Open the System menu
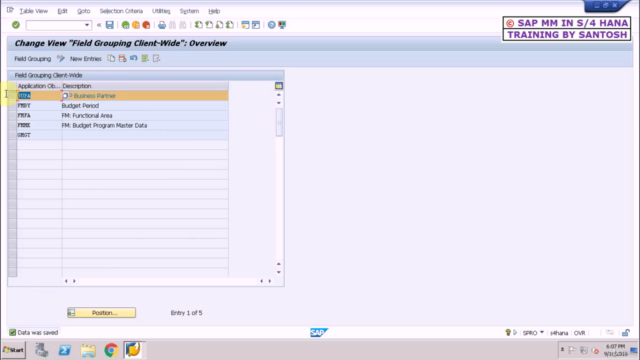The height and width of the screenshot is (360, 640). (189, 11)
